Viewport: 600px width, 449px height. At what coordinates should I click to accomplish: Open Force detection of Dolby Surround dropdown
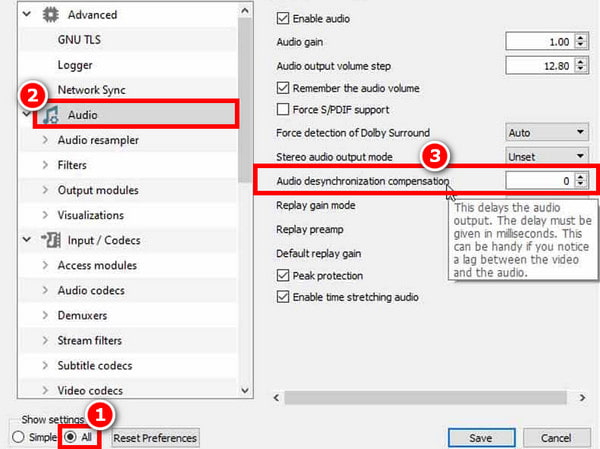(x=547, y=132)
